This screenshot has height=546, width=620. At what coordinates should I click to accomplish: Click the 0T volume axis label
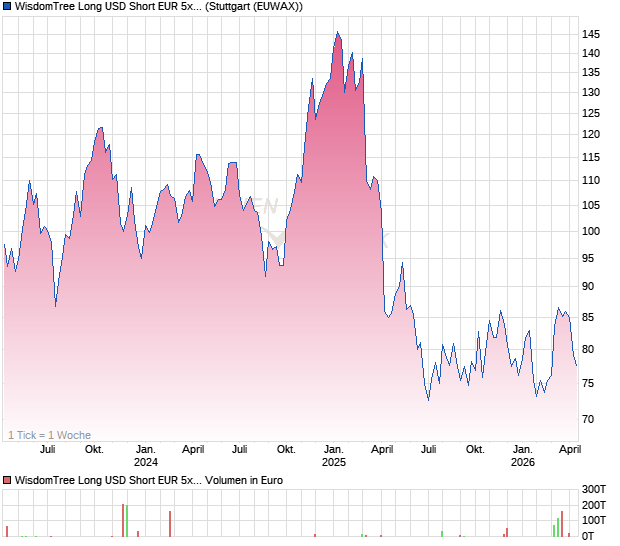point(588,536)
